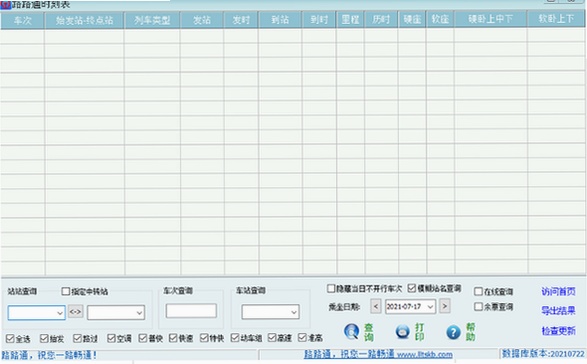The width and height of the screenshot is (587, 364).
Task: Toggle the 普快 checkbox
Action: [143, 339]
